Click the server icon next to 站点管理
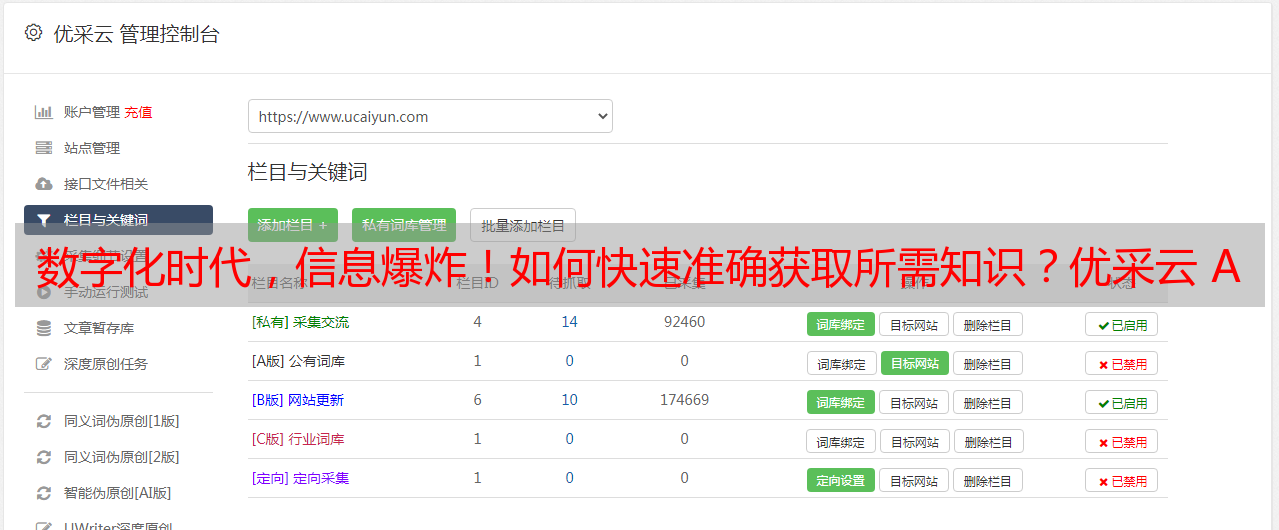This screenshot has height=530, width=1279. coord(43,148)
